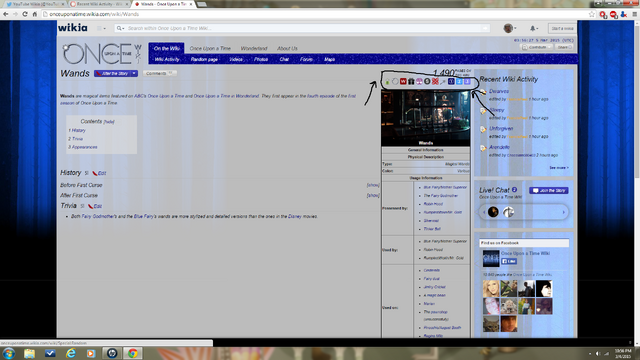
Task: Open the notifications bell in the Wikia header
Action: [x=533, y=28]
